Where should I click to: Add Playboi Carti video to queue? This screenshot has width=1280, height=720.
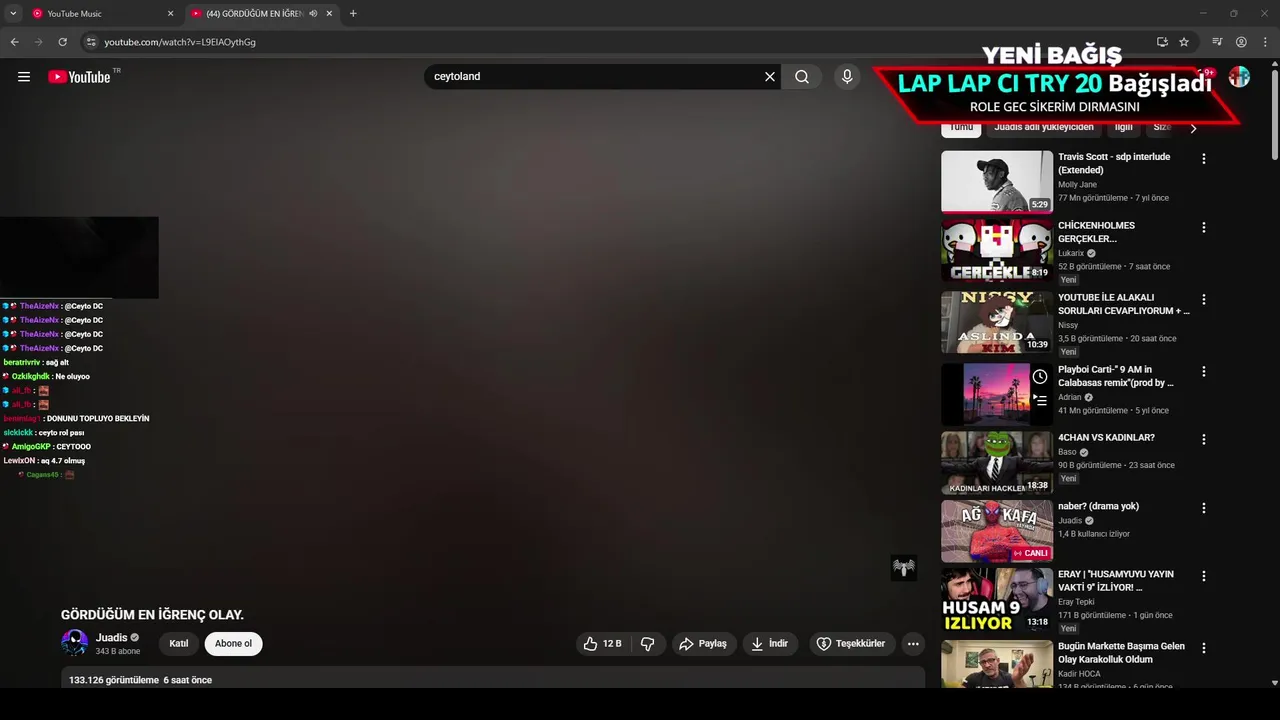tap(1040, 400)
